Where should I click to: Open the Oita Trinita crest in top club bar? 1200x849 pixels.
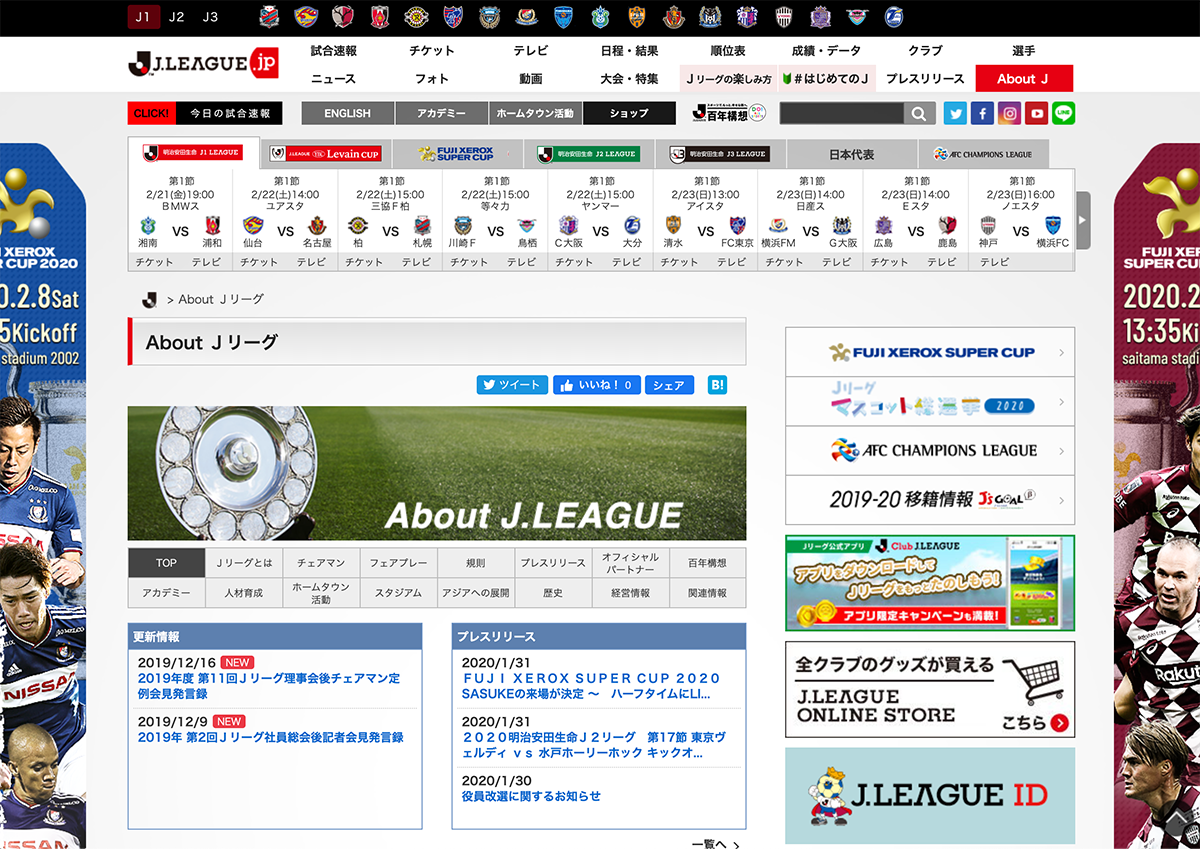coord(896,16)
